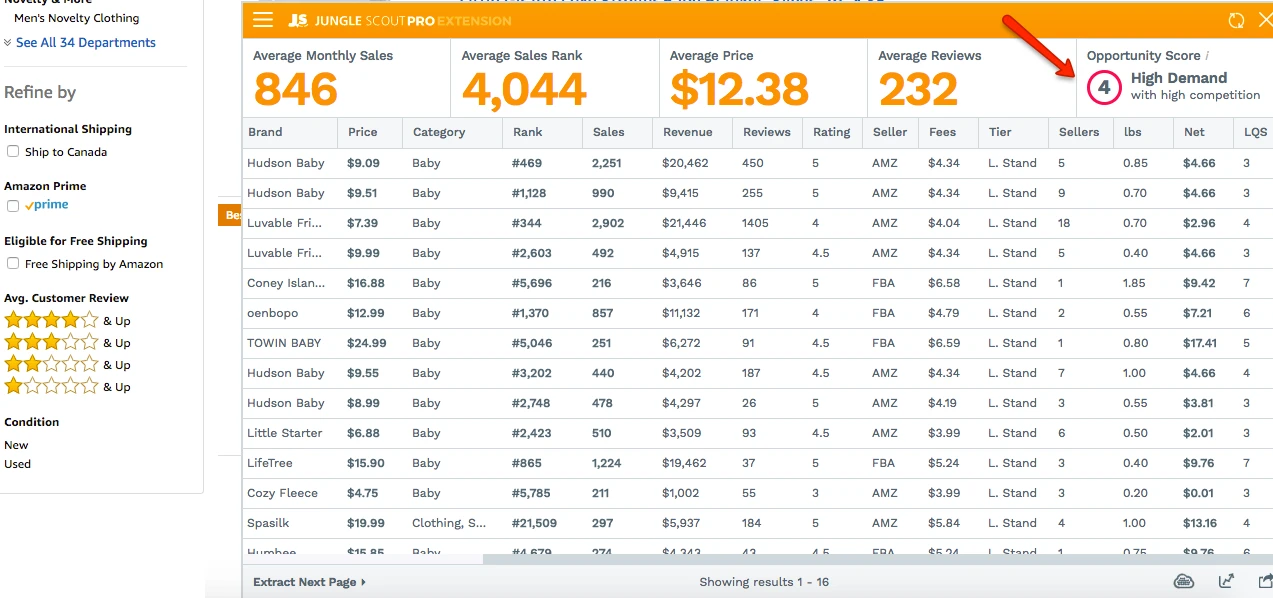Viewport: 1273px width, 598px height.
Task: Select the LifeTree brand row
Action: pos(759,463)
